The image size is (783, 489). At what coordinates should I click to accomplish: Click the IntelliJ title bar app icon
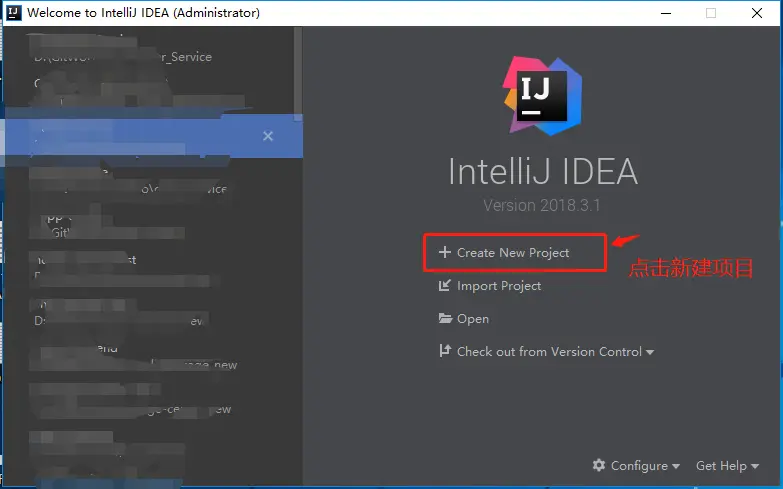13,12
